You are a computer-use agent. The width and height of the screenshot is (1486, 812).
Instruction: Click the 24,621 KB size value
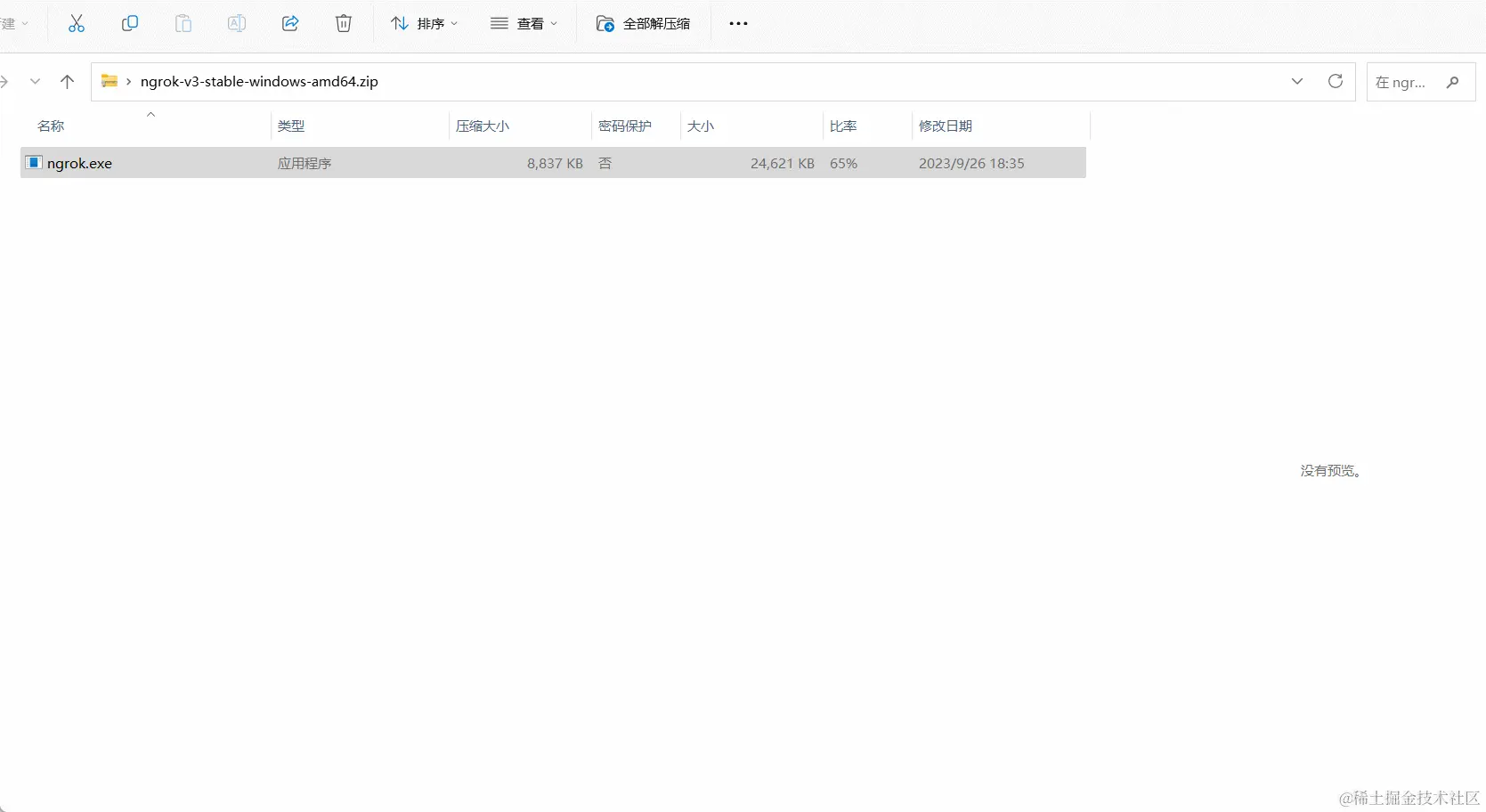tap(783, 164)
